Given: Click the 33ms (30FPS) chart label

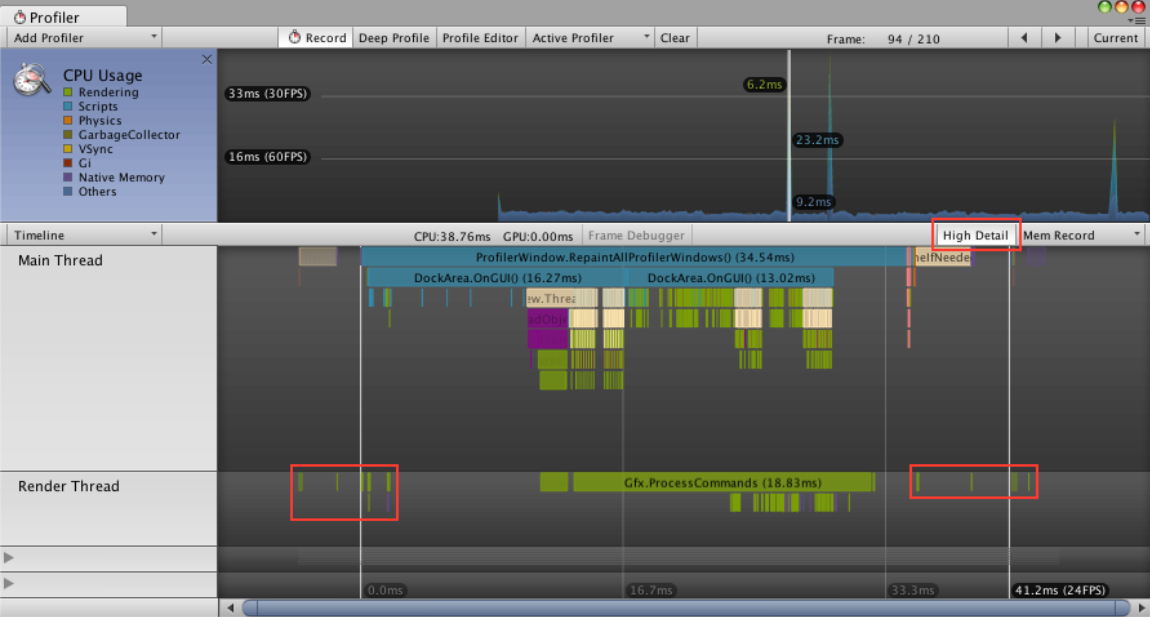Looking at the screenshot, I should [267, 93].
